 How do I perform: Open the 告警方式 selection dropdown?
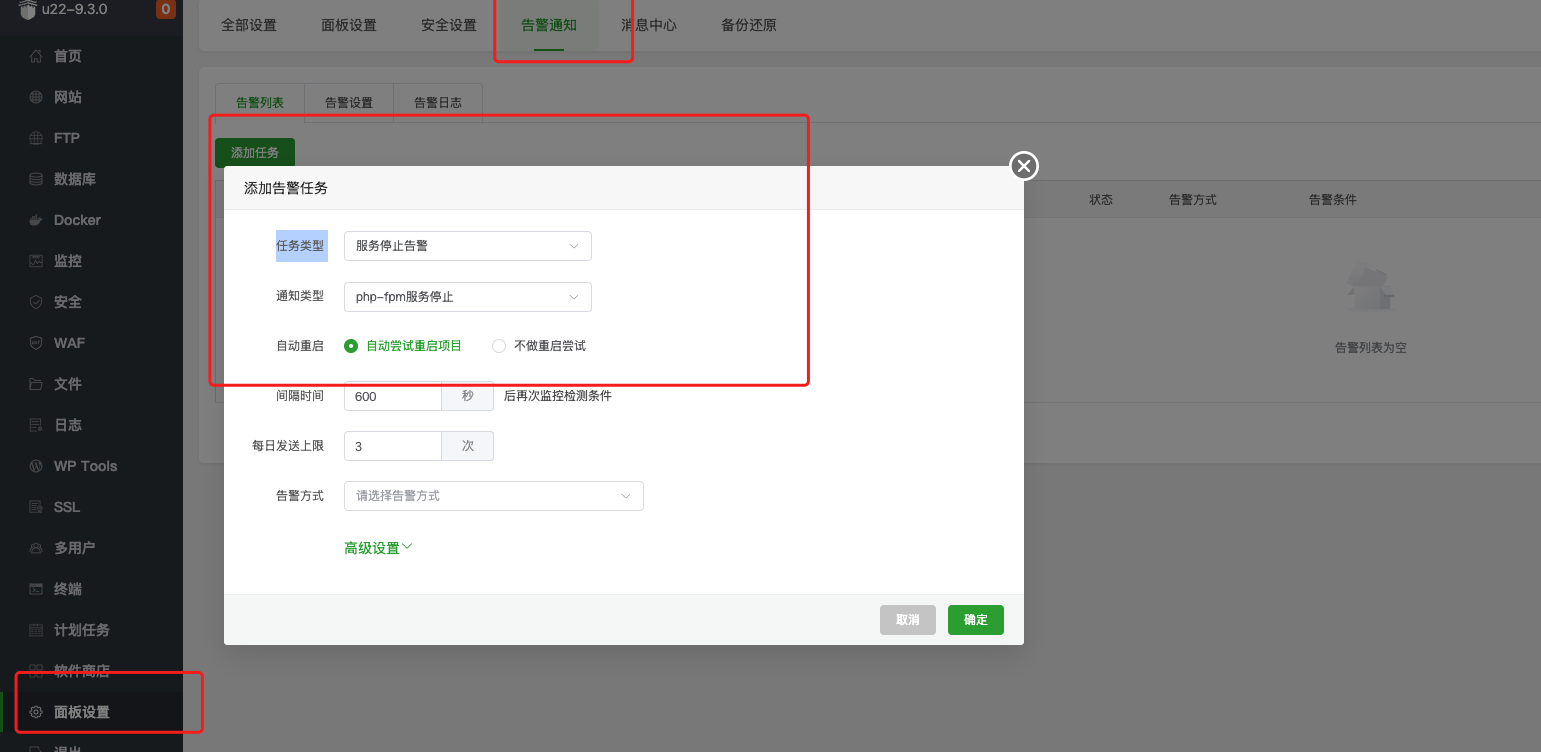click(494, 496)
